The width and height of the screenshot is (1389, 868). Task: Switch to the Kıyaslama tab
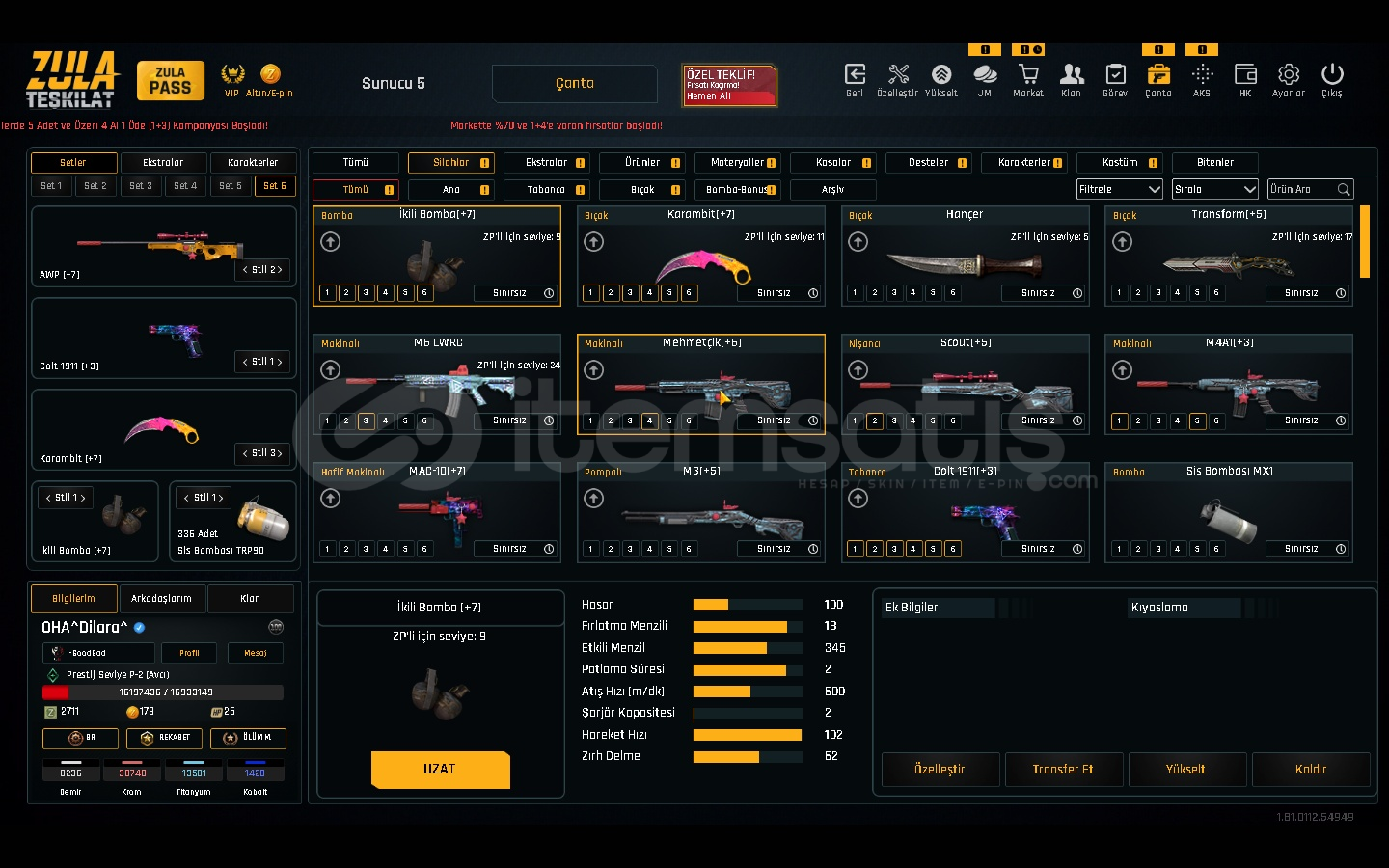tap(1185, 608)
